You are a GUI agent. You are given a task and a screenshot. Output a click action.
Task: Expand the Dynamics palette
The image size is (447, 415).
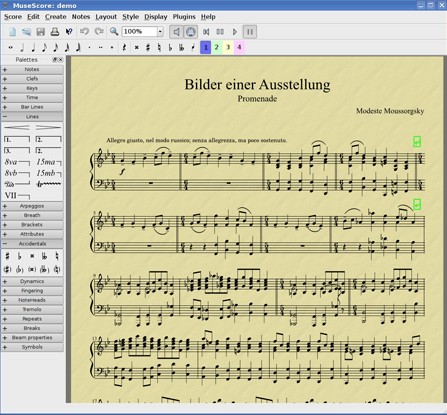[32, 281]
